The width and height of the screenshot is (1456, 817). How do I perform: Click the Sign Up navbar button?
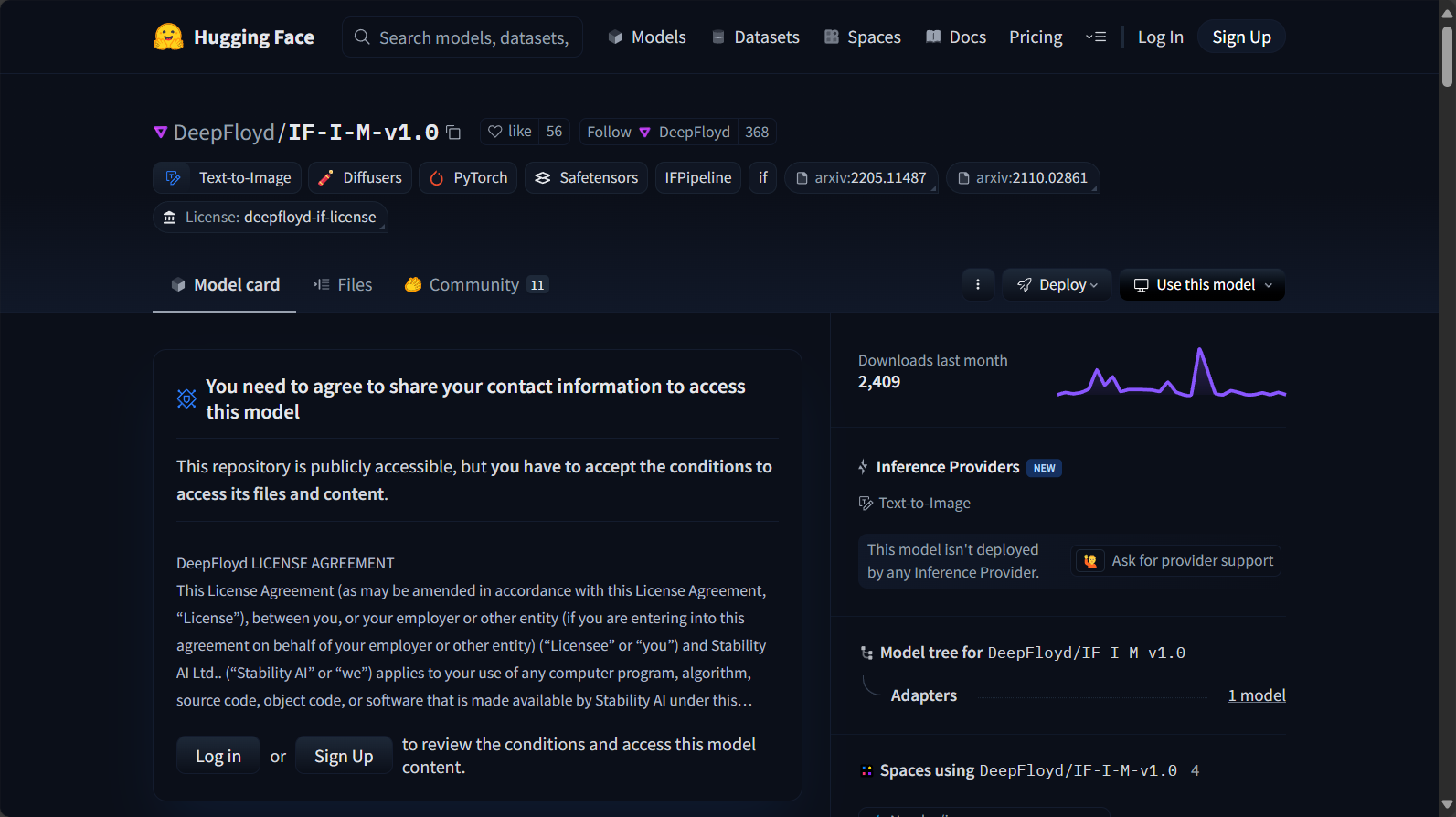click(1241, 37)
